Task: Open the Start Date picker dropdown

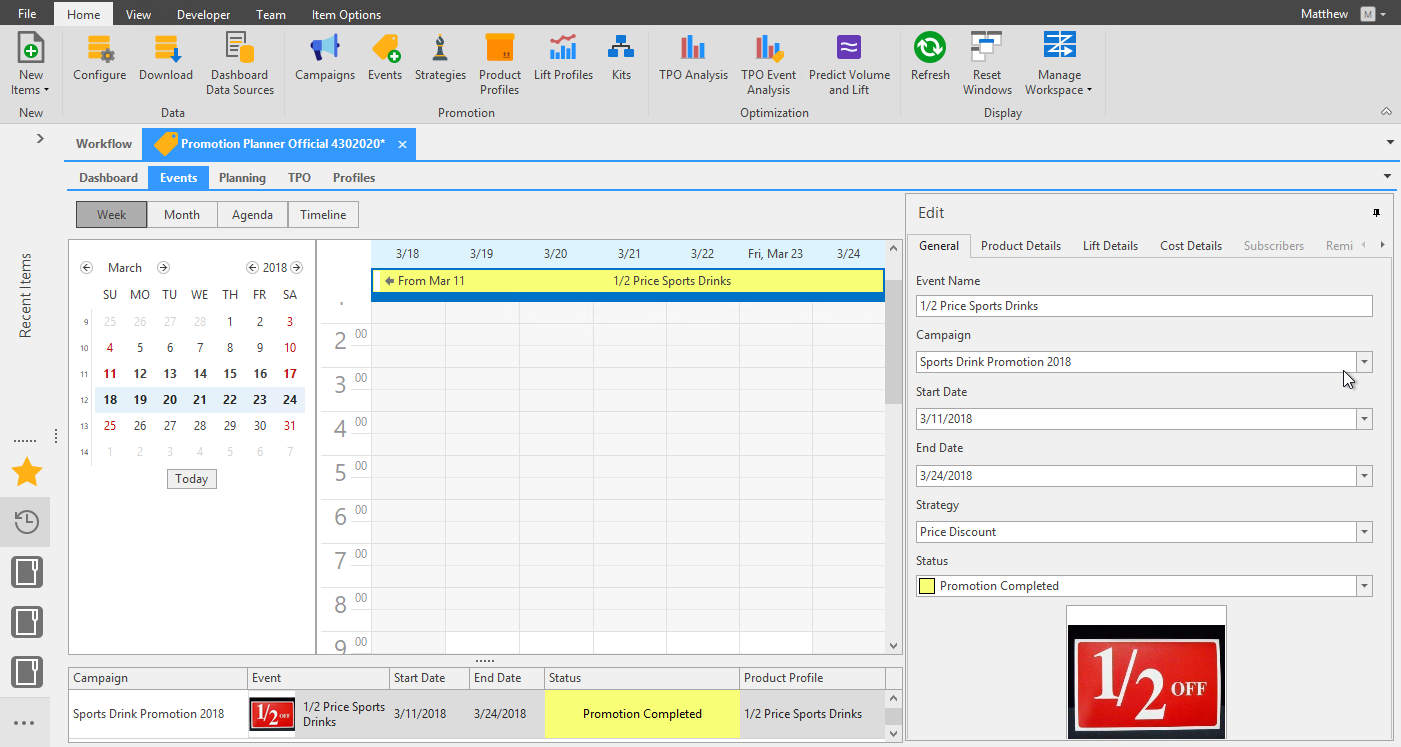Action: pos(1364,419)
